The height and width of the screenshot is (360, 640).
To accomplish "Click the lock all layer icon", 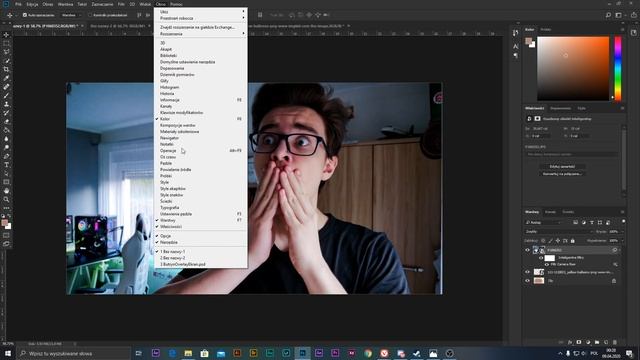I will pyautogui.click(x=573, y=241).
